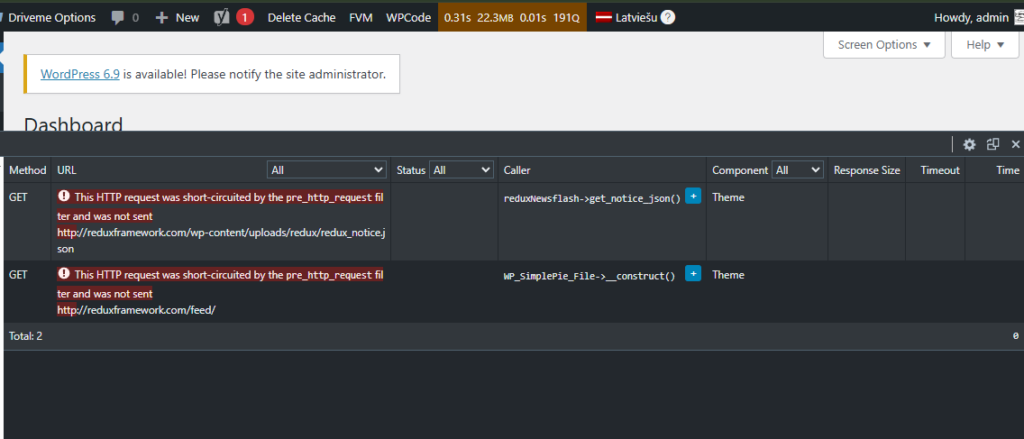Open the Help tab button

985,45
